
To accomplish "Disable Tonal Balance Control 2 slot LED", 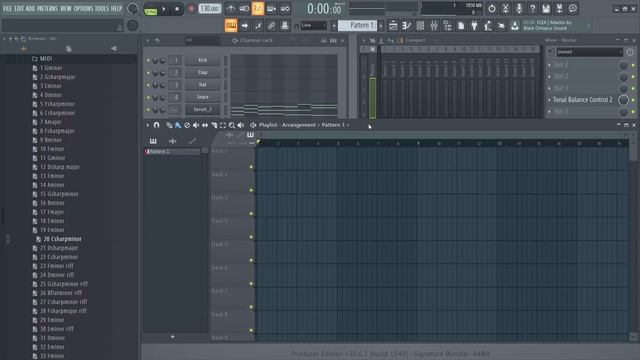I will coord(633,100).
